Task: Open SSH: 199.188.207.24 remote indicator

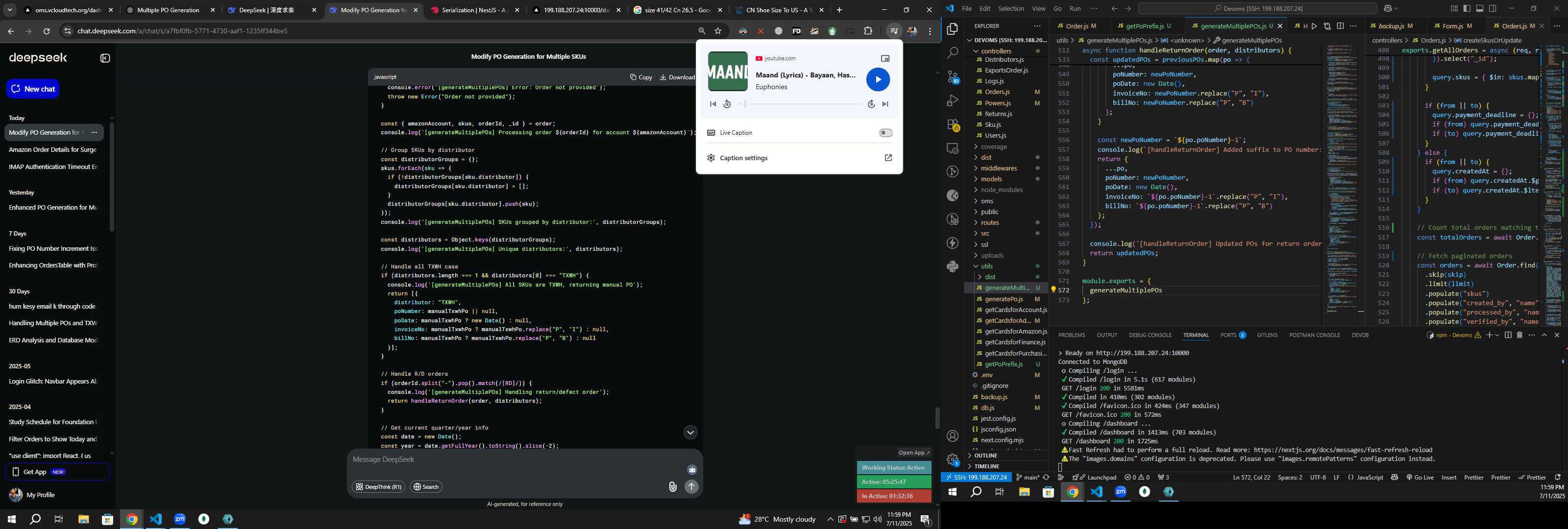Action: (976, 478)
